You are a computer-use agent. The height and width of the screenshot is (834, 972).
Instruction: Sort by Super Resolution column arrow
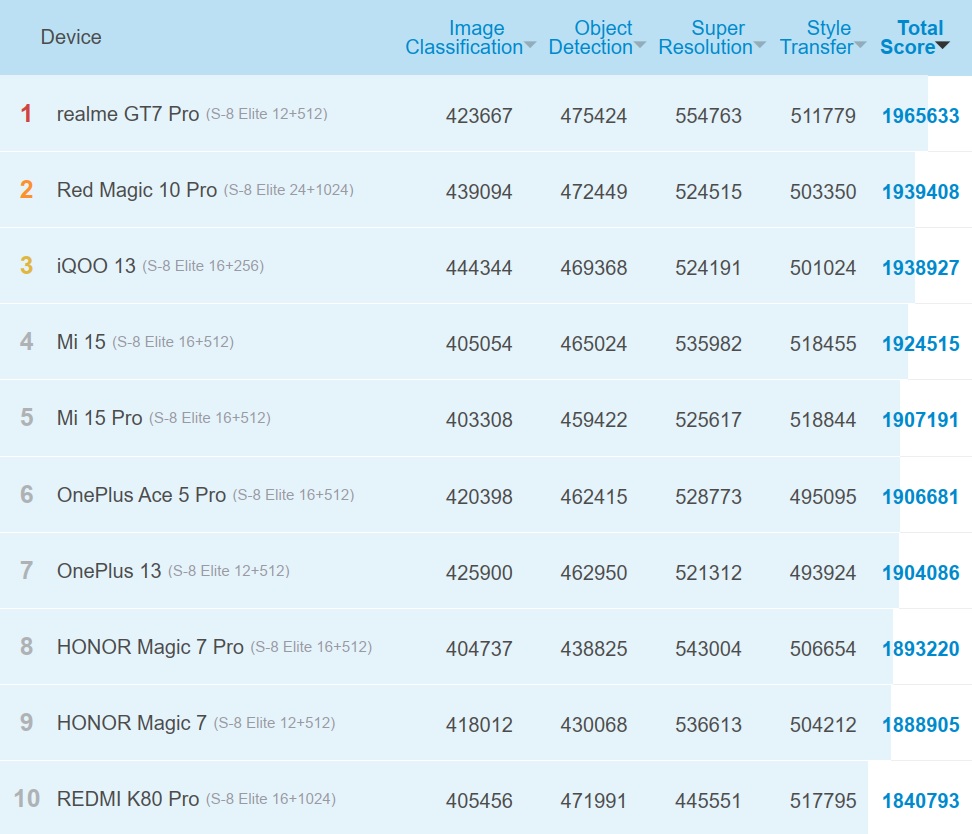tap(760, 47)
